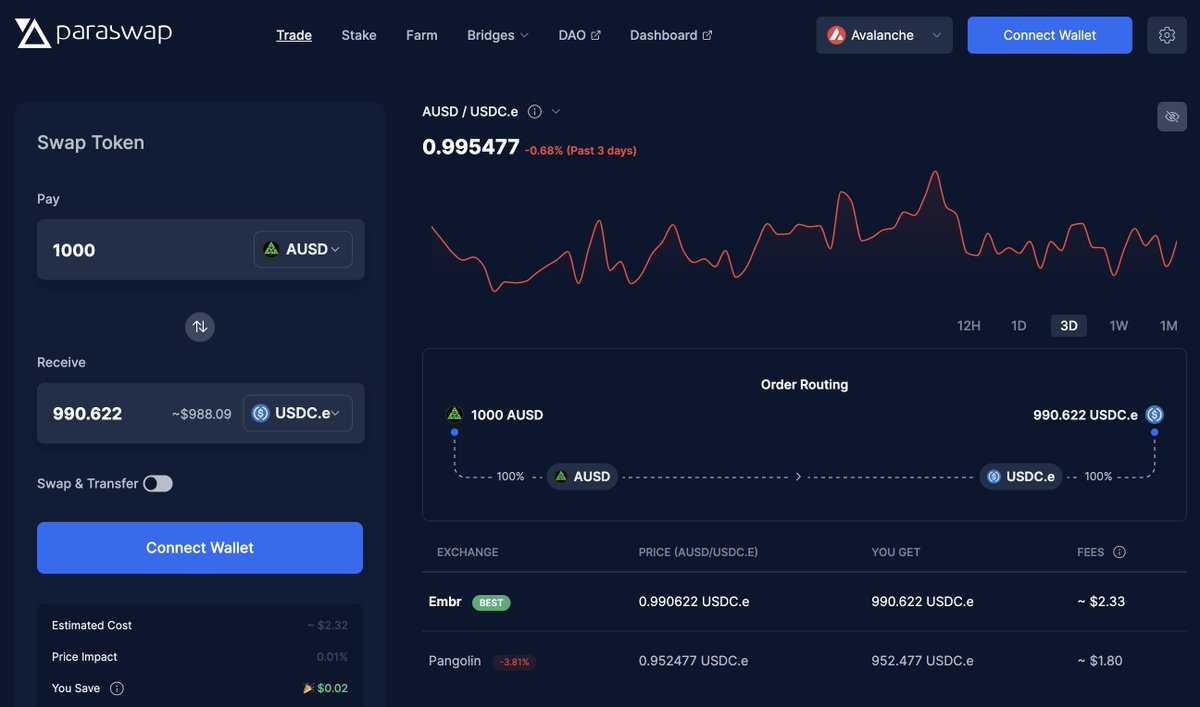The width and height of the screenshot is (1200, 707).
Task: Open the USDC.e receive token selector
Action: 298,413
